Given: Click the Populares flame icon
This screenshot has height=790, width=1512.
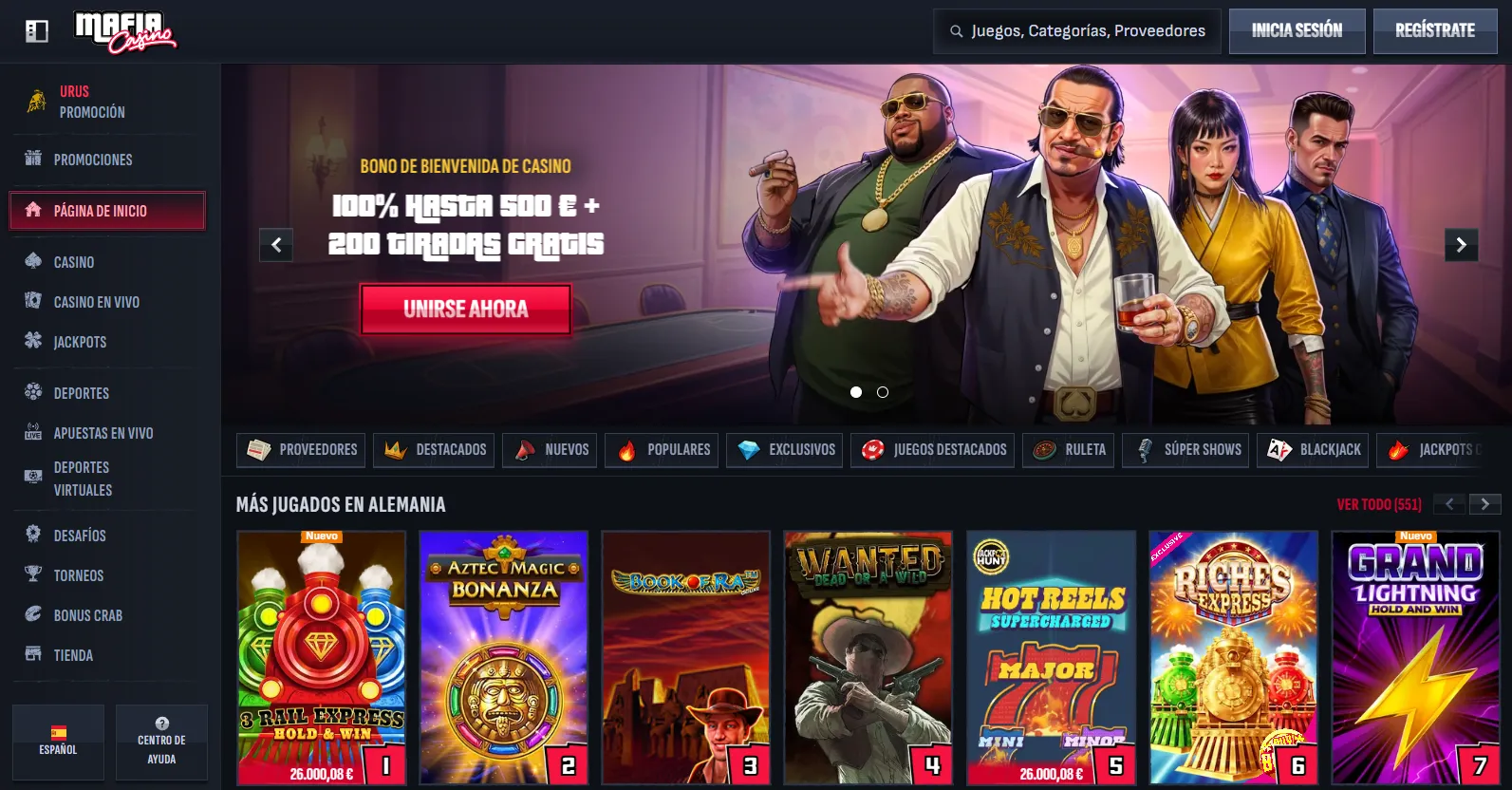Looking at the screenshot, I should [626, 450].
